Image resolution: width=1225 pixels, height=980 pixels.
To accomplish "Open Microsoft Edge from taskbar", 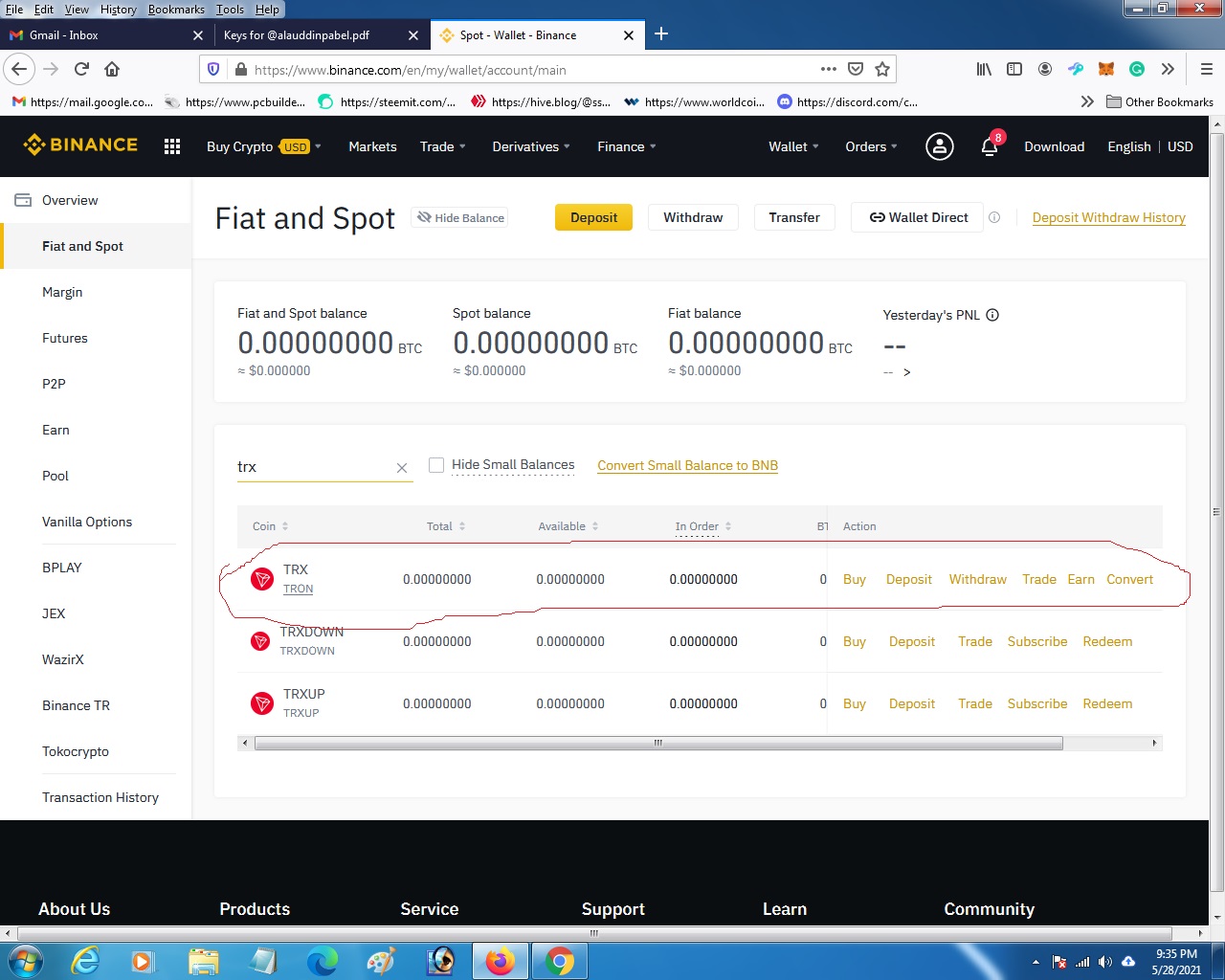I will pos(323,961).
